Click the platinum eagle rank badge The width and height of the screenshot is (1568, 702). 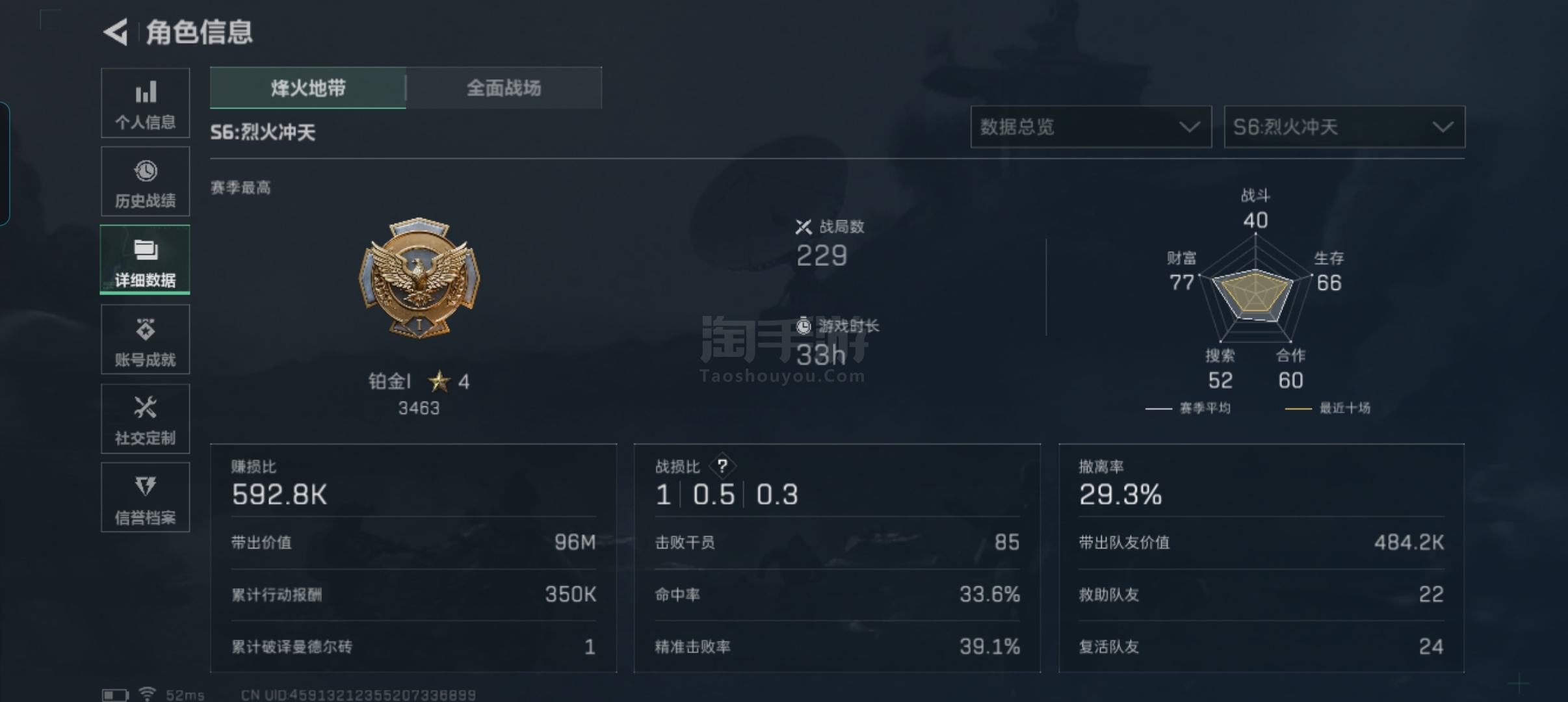[x=419, y=278]
